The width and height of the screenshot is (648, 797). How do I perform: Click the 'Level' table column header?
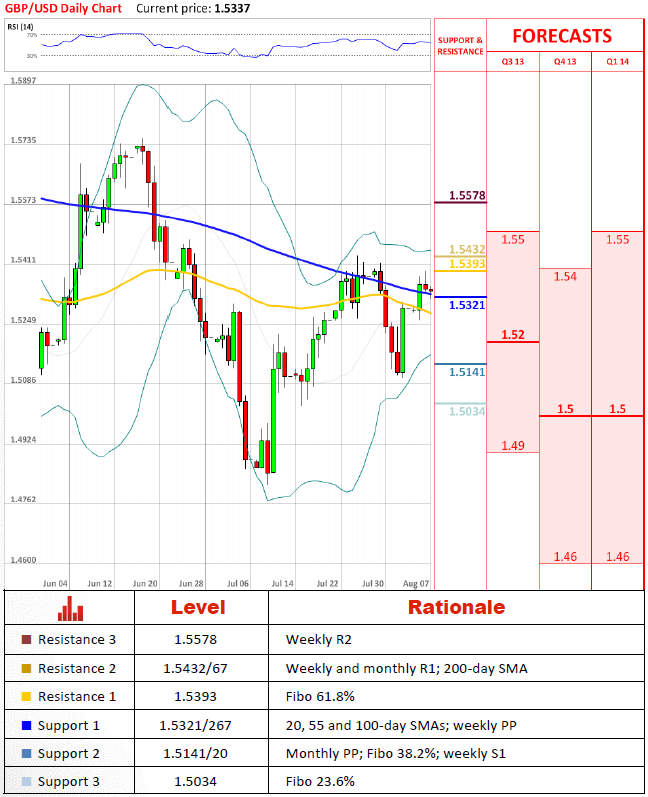198,607
